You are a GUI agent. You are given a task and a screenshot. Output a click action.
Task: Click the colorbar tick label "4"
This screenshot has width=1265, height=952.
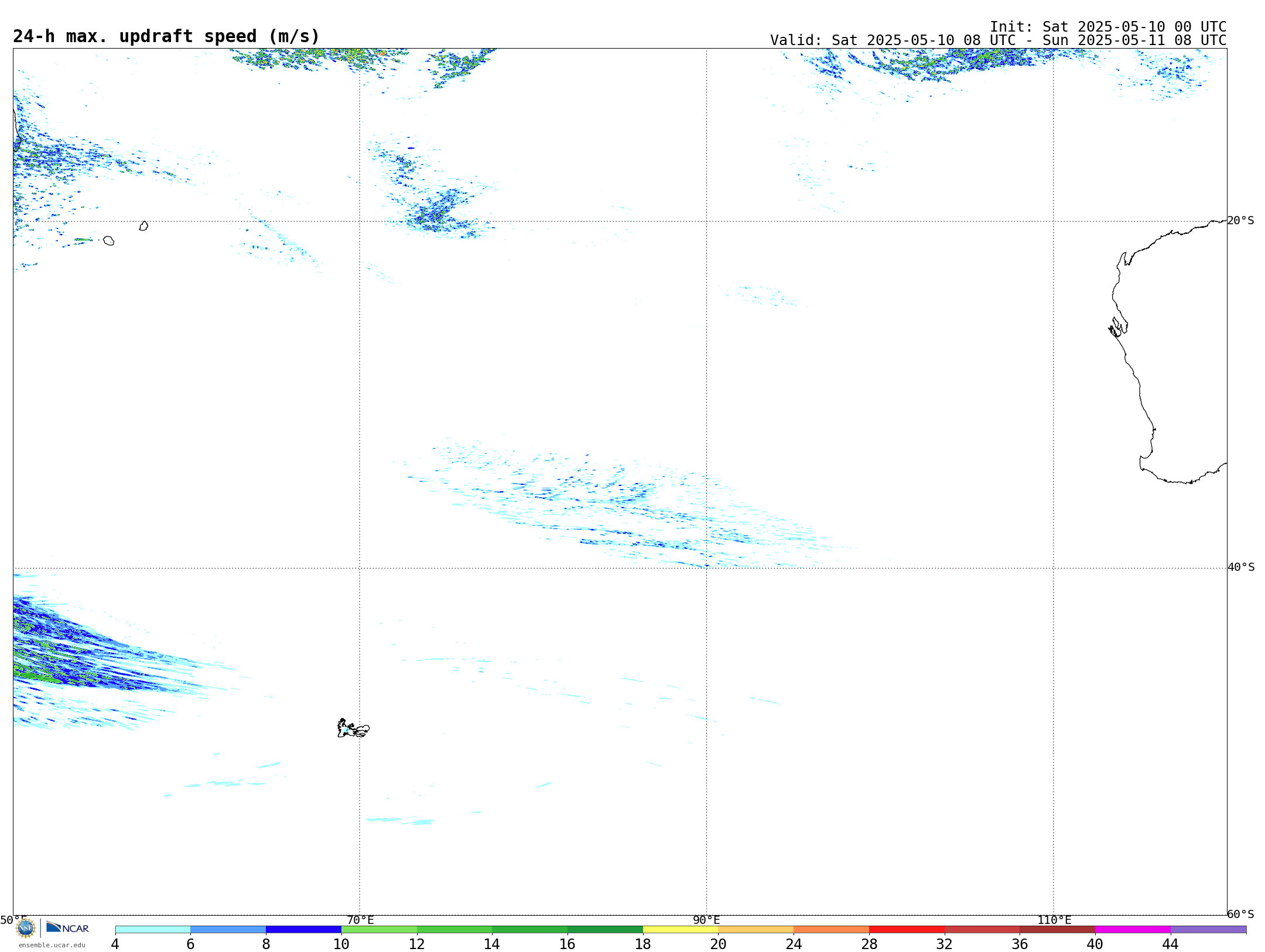point(115,944)
